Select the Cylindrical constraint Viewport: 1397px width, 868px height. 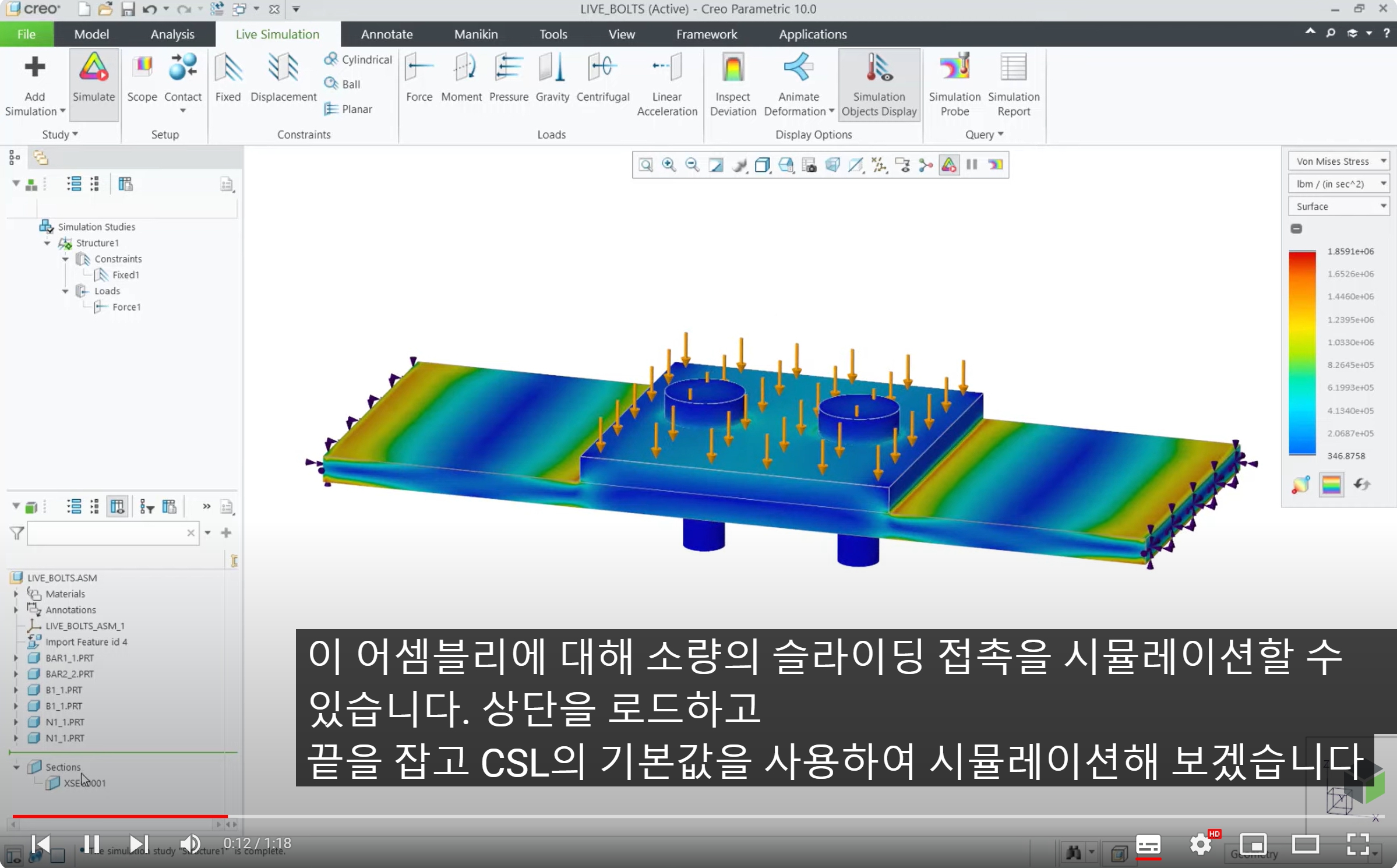(358, 59)
